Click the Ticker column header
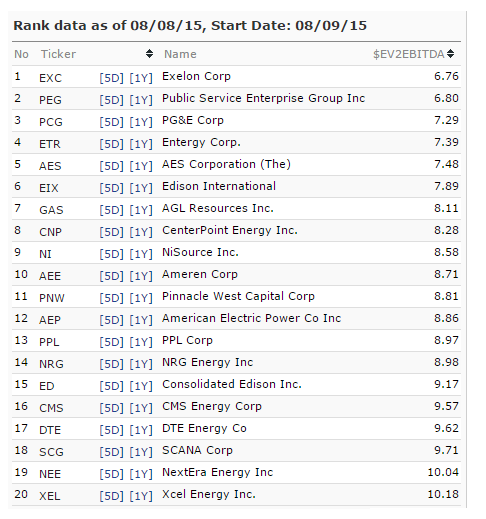486x519 pixels. click(x=58, y=54)
